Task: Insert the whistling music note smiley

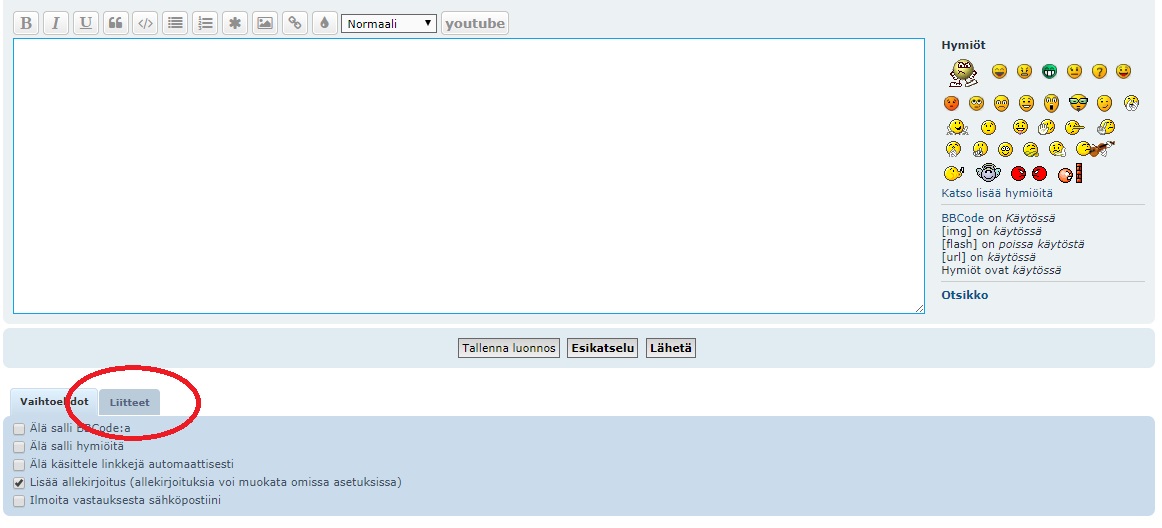Action: (x=954, y=174)
